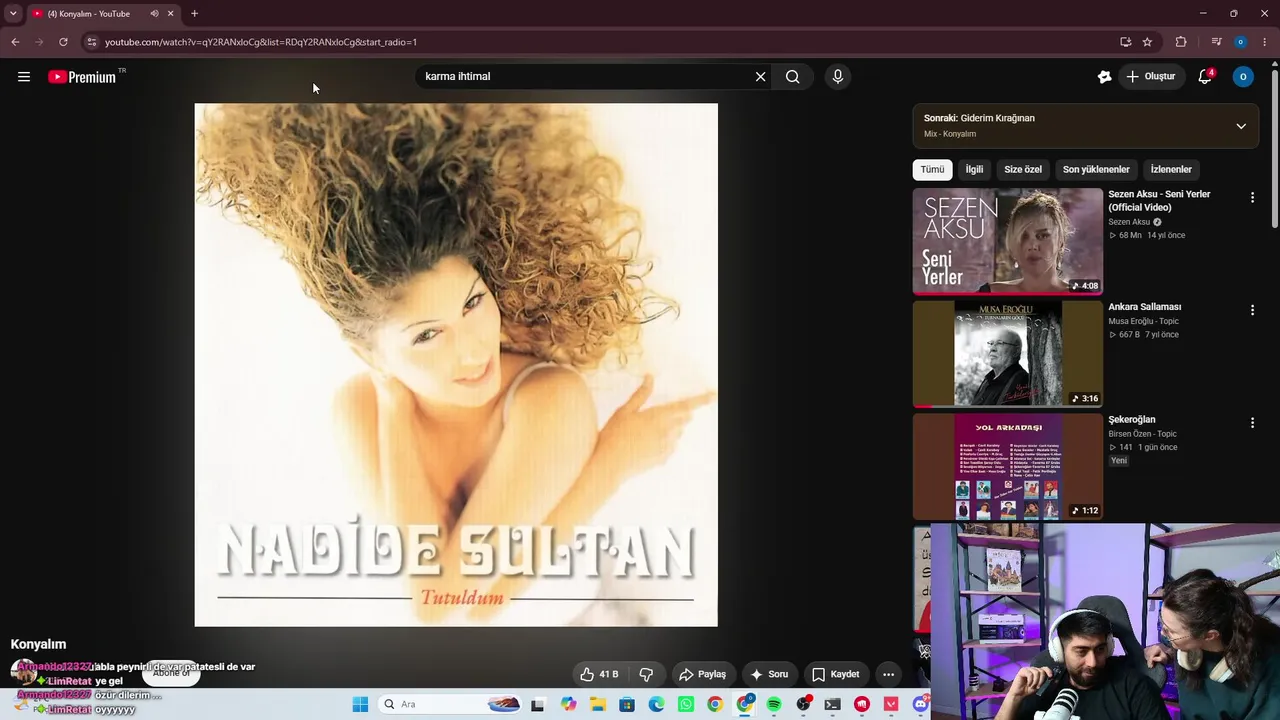1280x720 pixels.
Task: Open Microsoft Edge from the taskbar
Action: [656, 704]
